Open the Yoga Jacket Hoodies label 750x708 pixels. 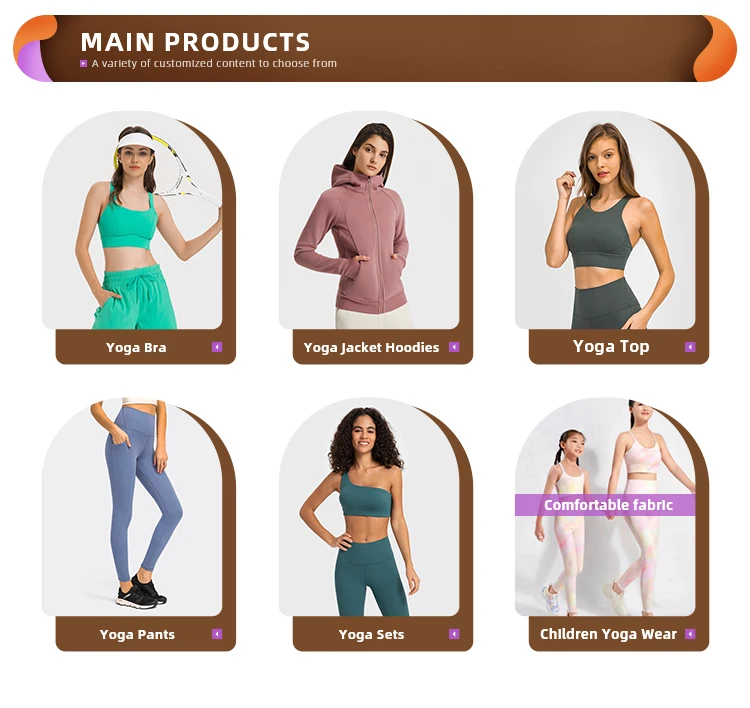[x=371, y=347]
